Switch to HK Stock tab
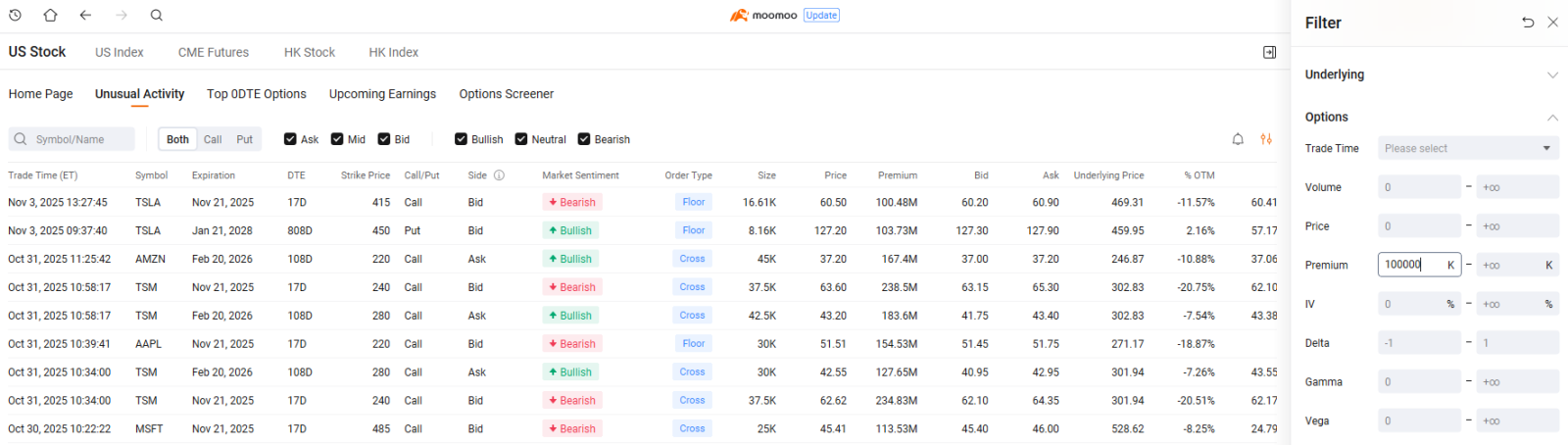Screen dimensions: 1568x445 pyautogui.click(x=310, y=52)
